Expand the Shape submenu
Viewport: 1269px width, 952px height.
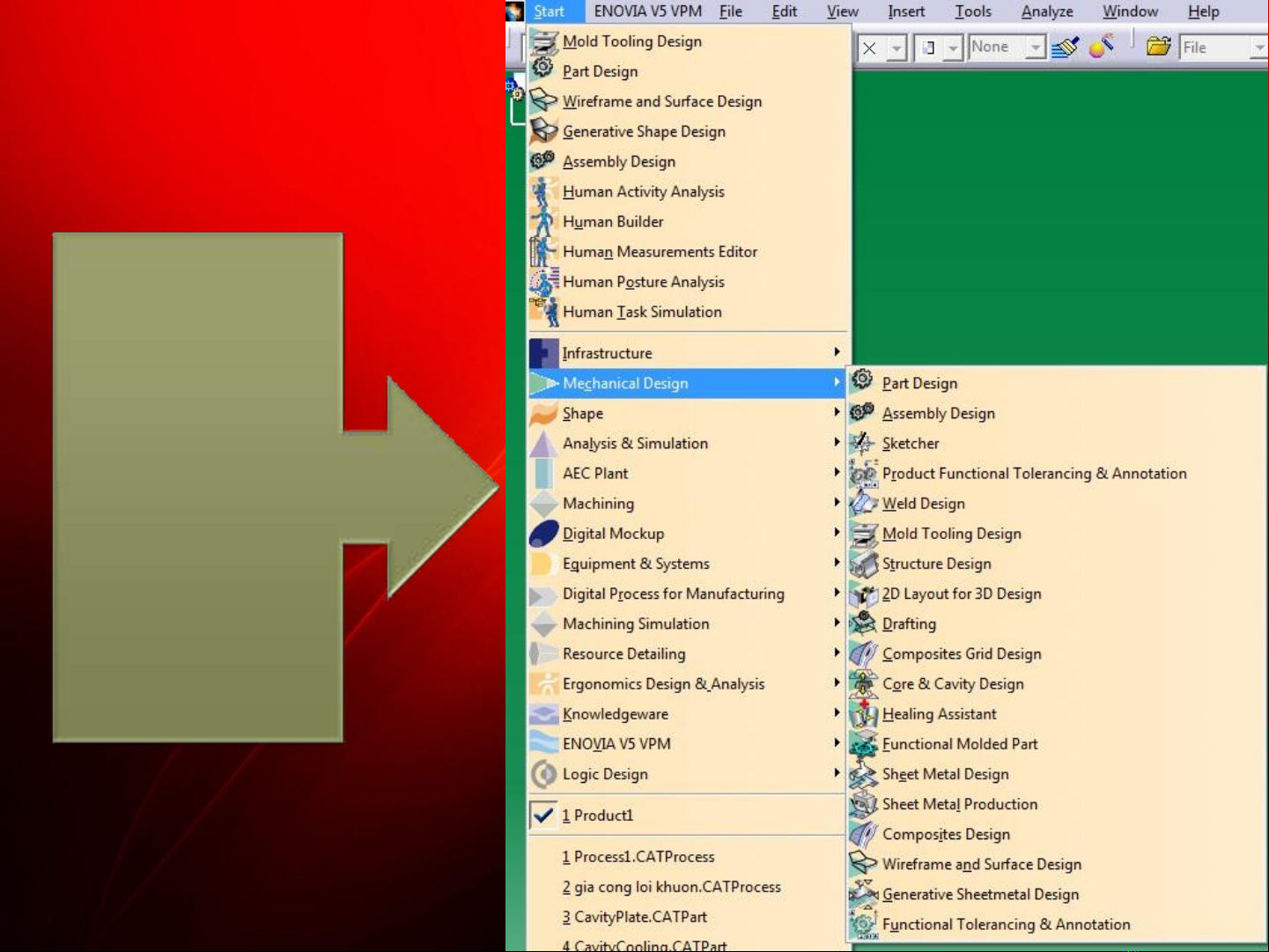click(x=689, y=413)
